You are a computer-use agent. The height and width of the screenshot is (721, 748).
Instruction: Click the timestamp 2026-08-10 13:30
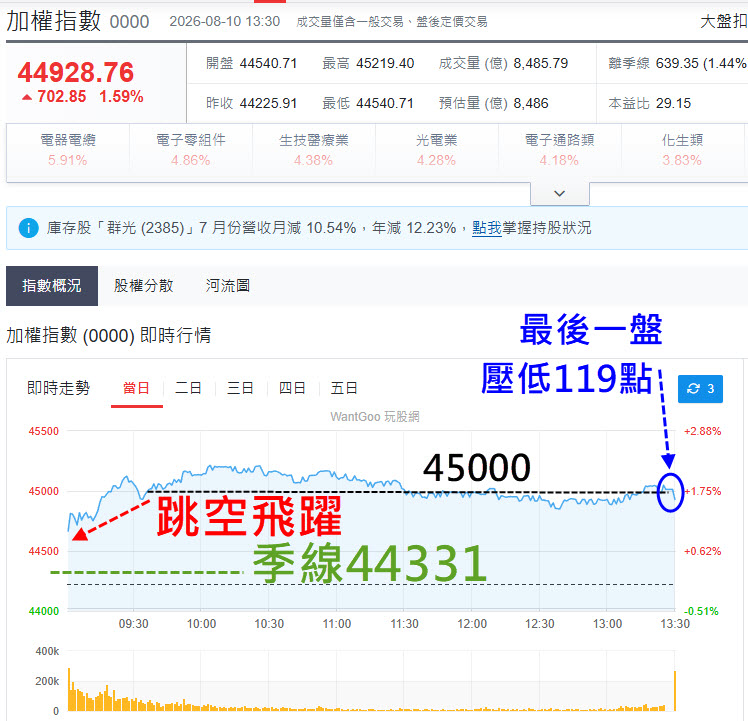pos(224,21)
